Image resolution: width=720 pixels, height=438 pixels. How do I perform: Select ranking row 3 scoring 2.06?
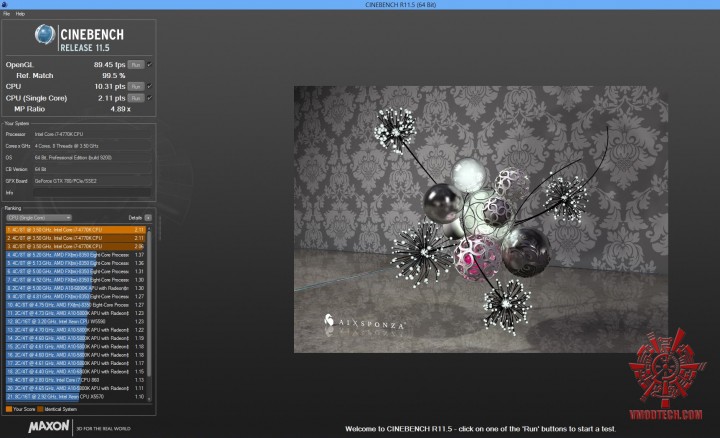[76, 246]
